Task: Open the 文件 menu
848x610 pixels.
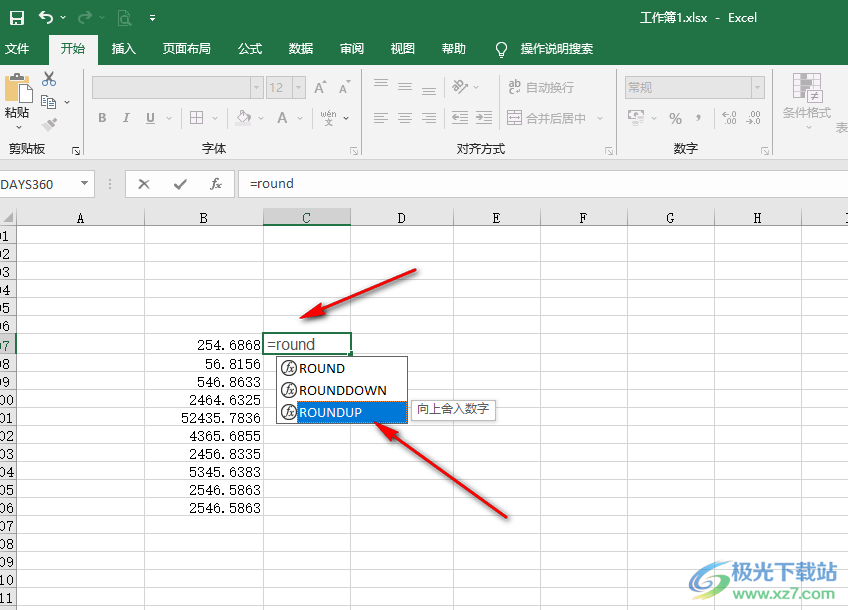Action: point(17,49)
